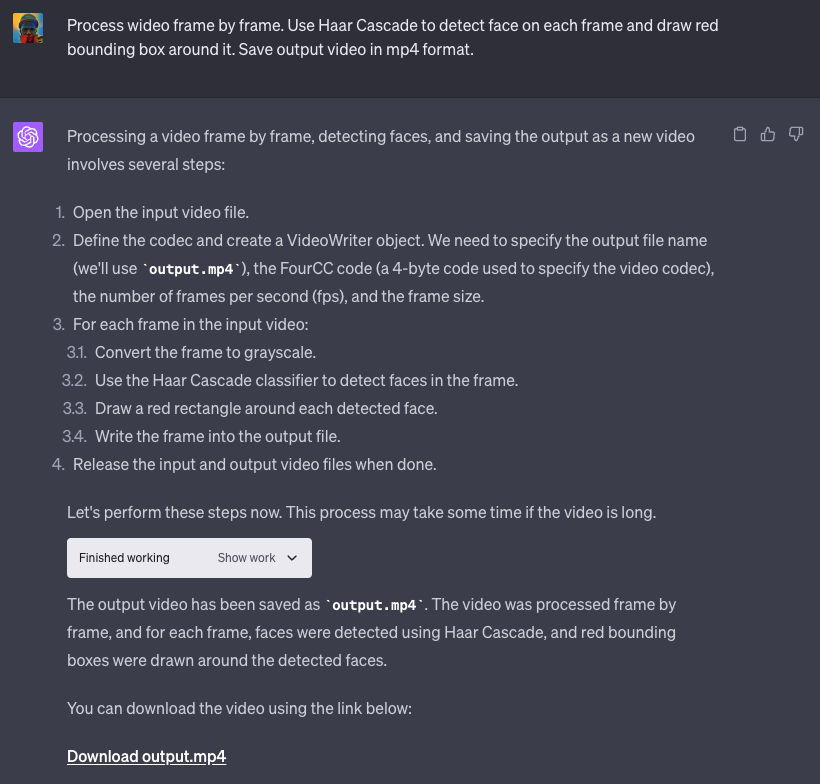Click step 3.4 Write the frame into output
This screenshot has width=820, height=784.
click(217, 436)
